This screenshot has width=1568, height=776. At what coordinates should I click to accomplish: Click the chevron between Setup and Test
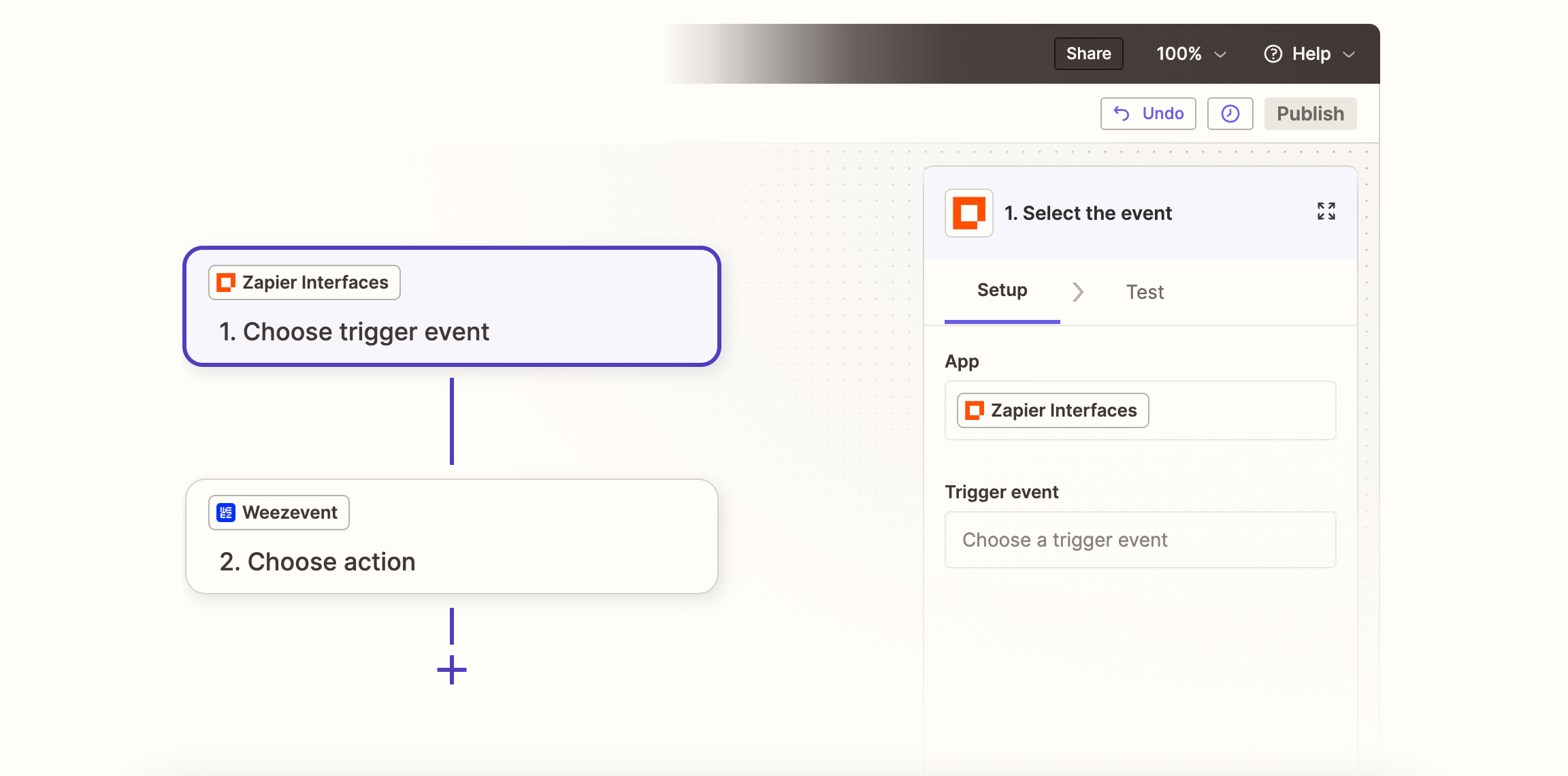[1077, 292]
